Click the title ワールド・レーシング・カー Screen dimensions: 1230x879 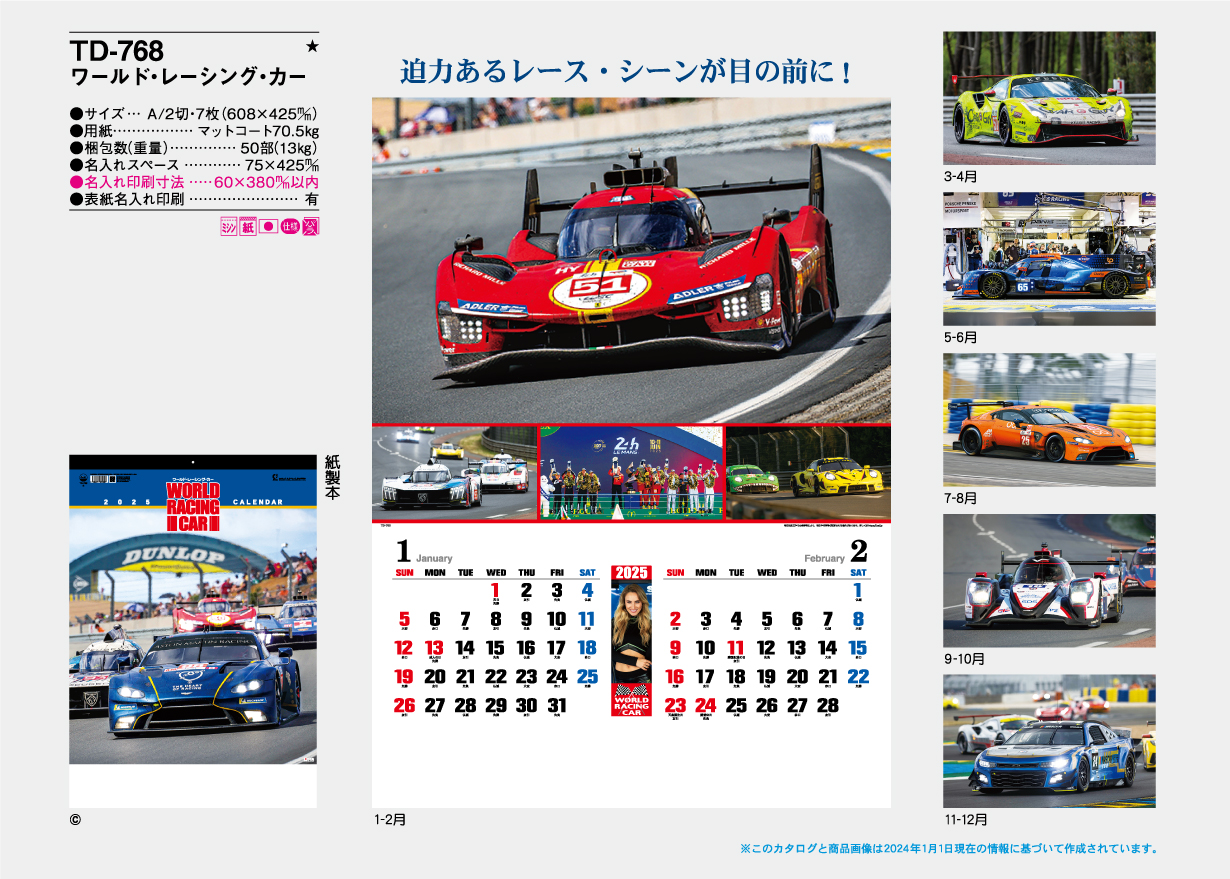click(188, 77)
